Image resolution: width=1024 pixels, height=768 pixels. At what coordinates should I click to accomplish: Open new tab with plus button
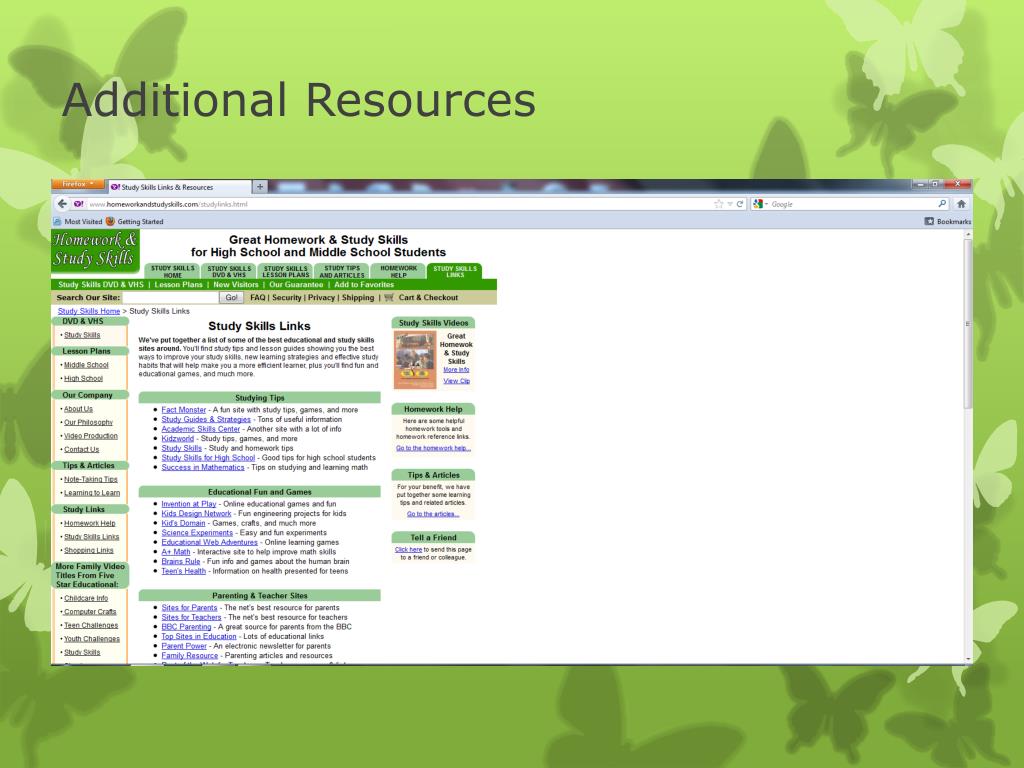[260, 187]
